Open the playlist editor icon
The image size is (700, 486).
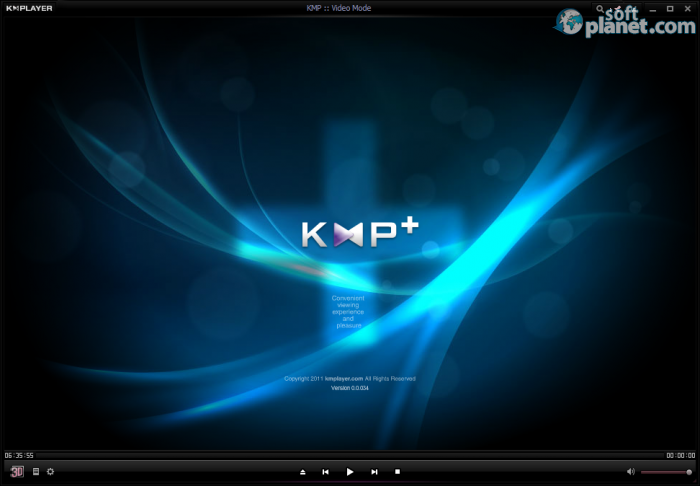(36, 472)
